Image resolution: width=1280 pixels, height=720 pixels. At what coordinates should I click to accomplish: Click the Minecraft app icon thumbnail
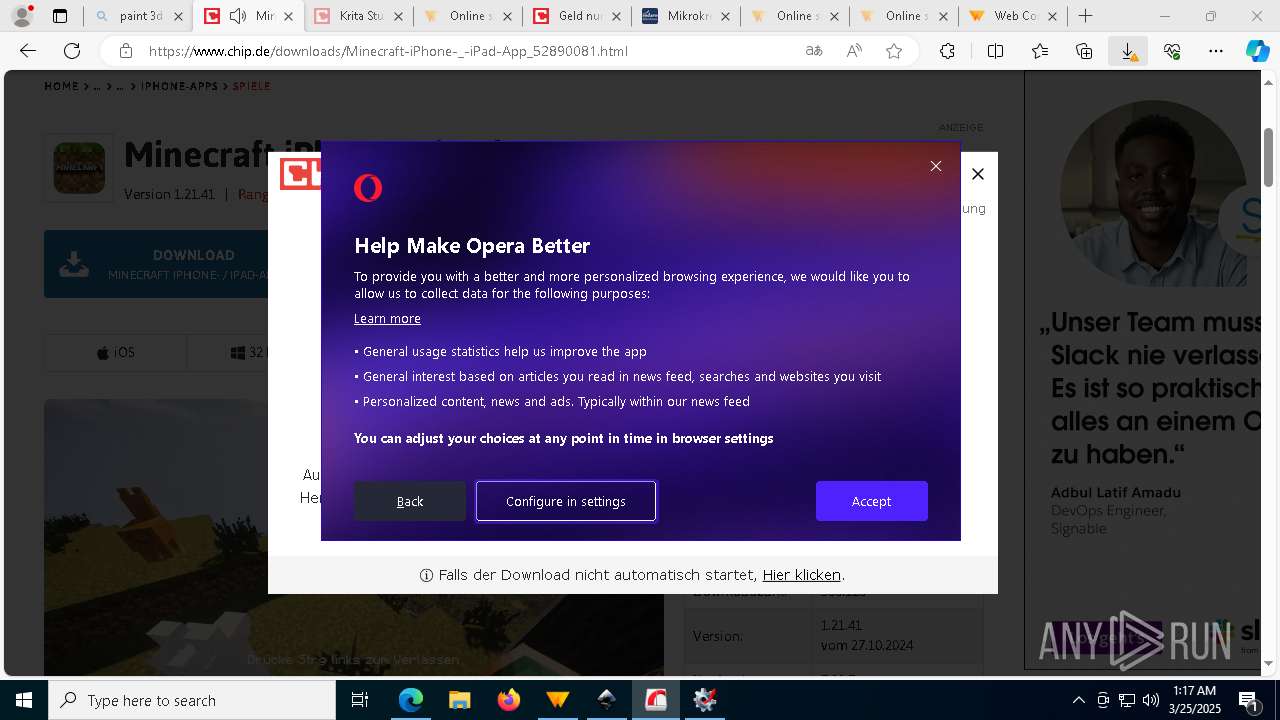(x=79, y=168)
